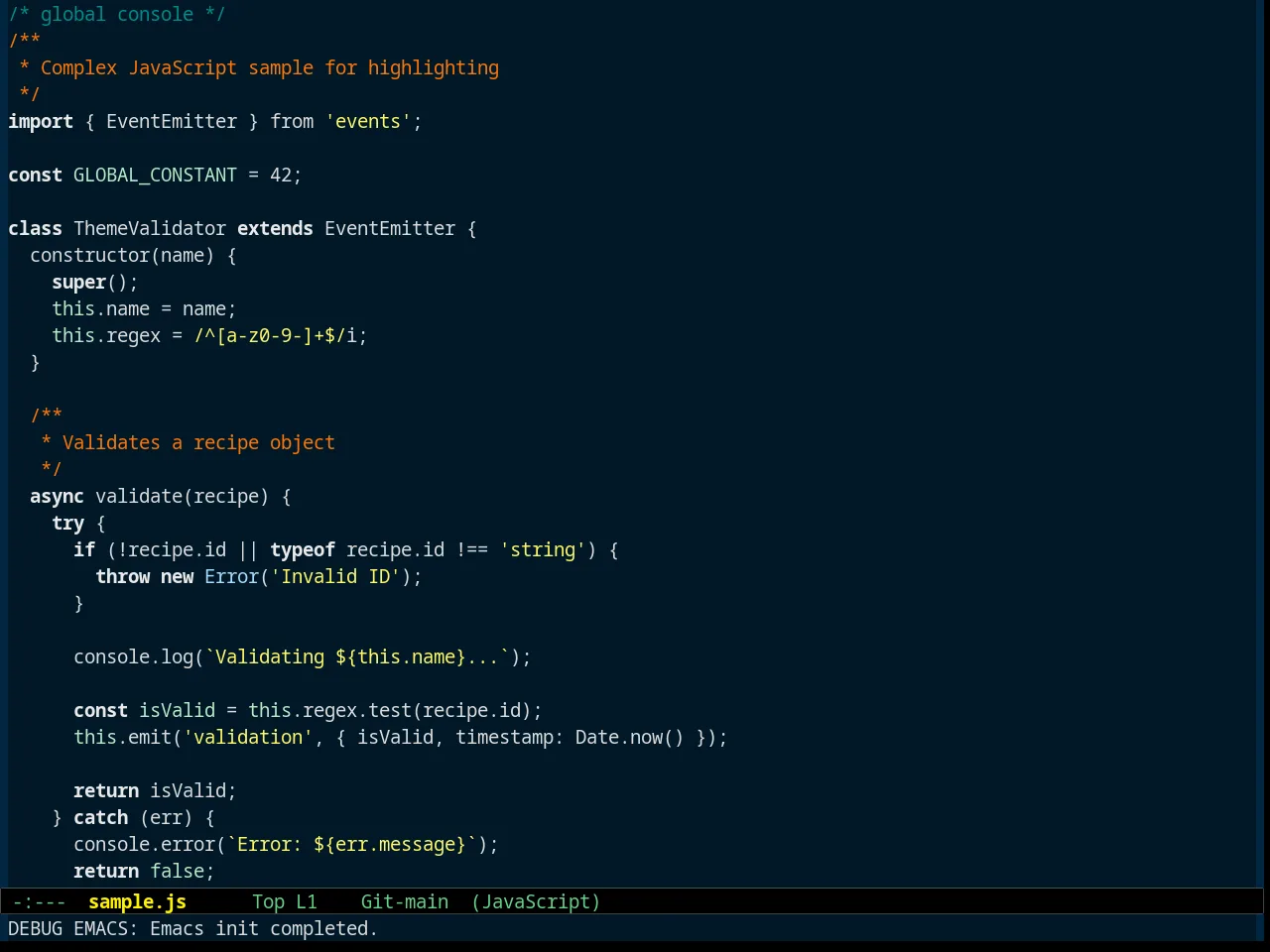Click this.name assignment line
The height and width of the screenshot is (952, 1270).
coord(144,308)
